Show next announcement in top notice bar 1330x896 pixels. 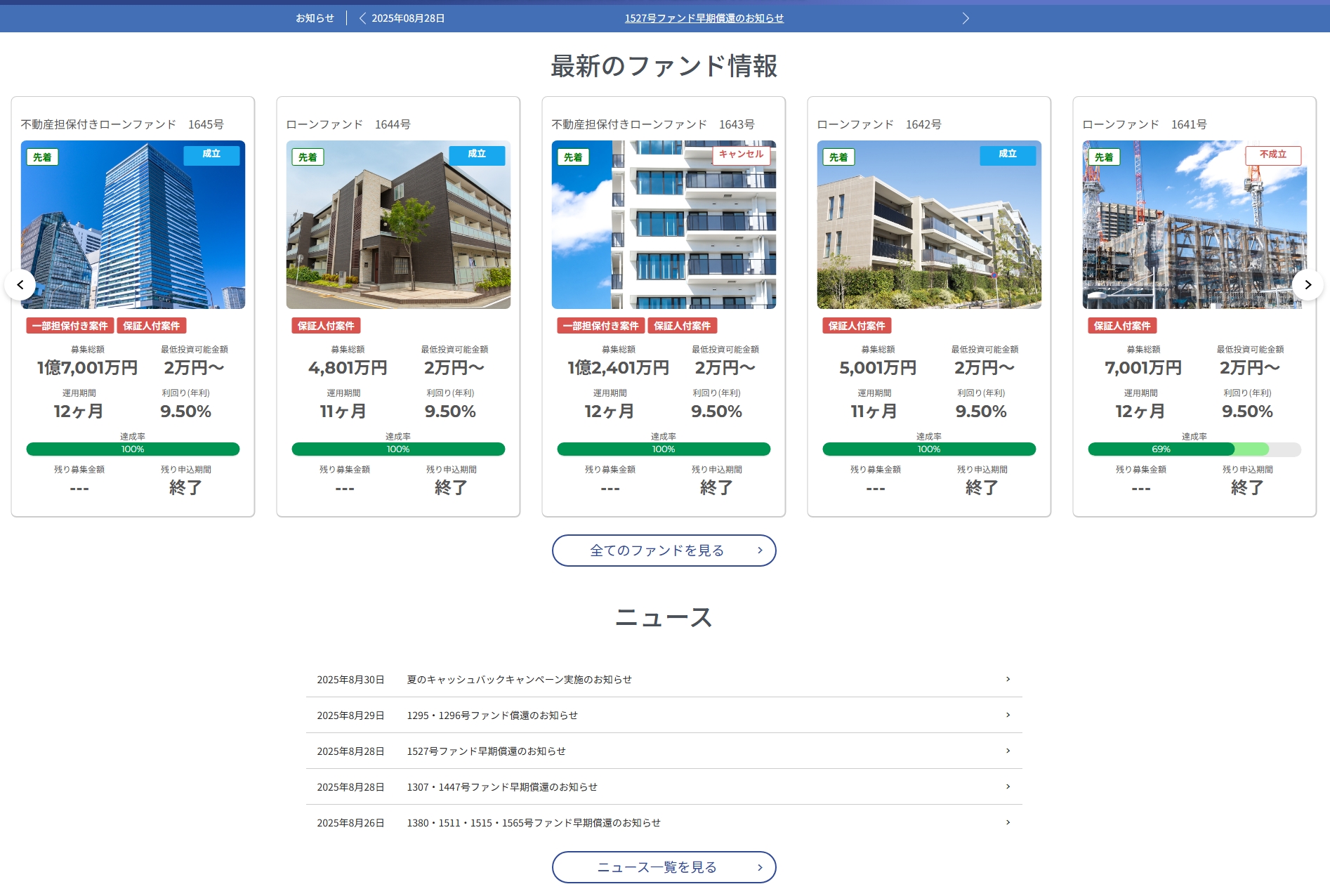[966, 18]
